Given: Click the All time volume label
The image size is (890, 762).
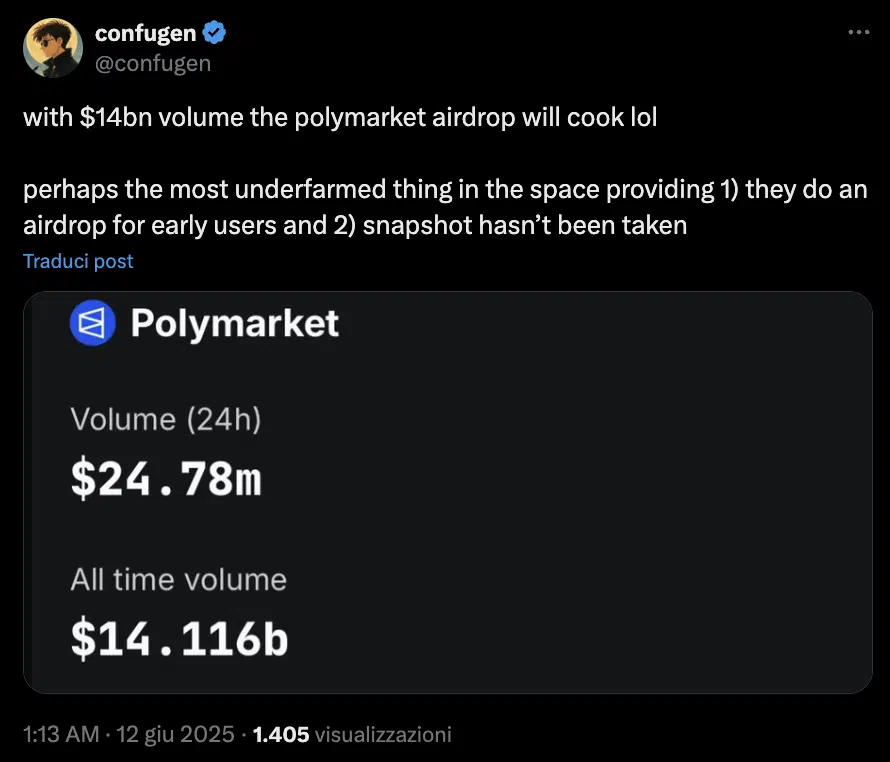Looking at the screenshot, I should click(178, 580).
